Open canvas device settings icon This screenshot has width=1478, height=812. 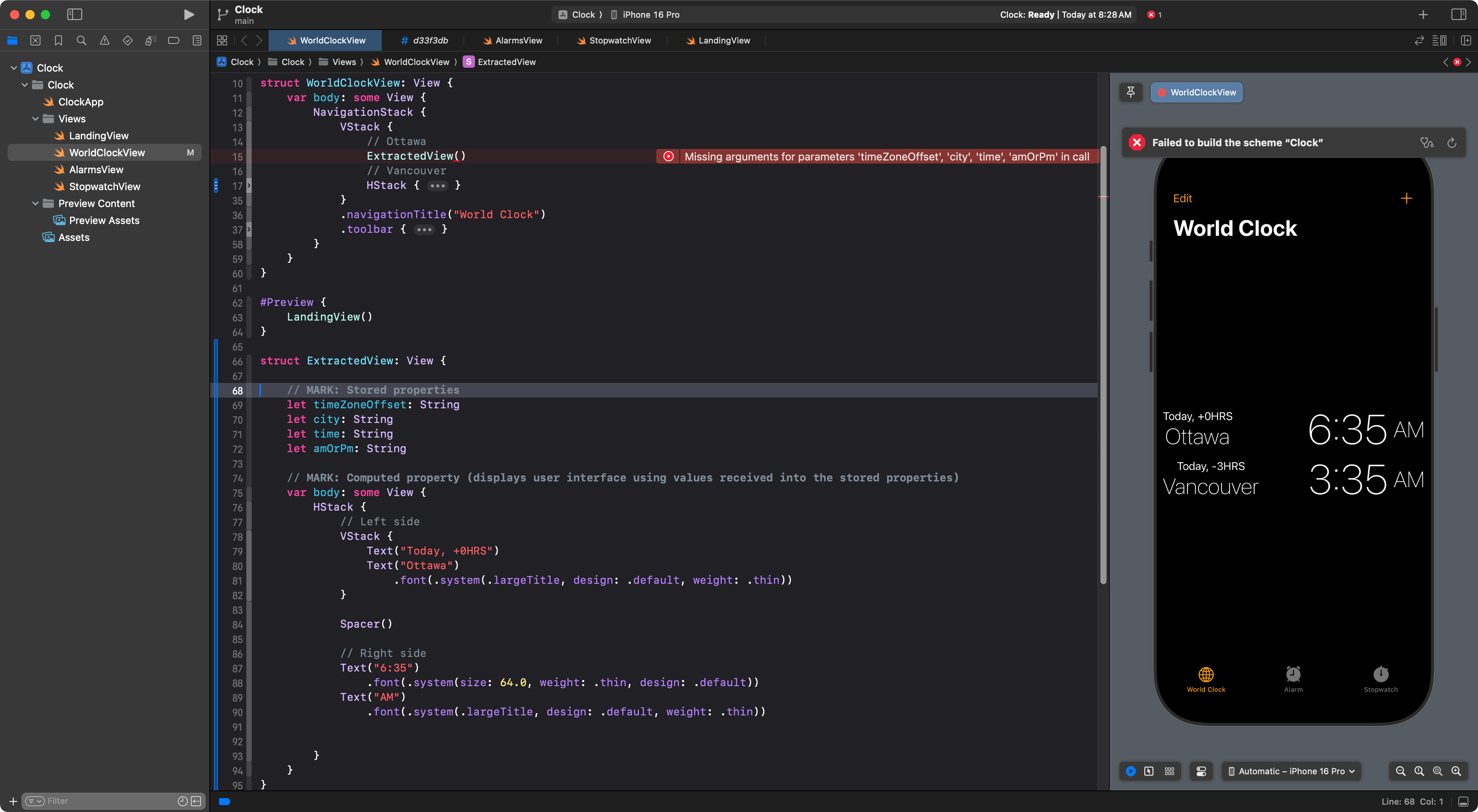(x=1201, y=771)
